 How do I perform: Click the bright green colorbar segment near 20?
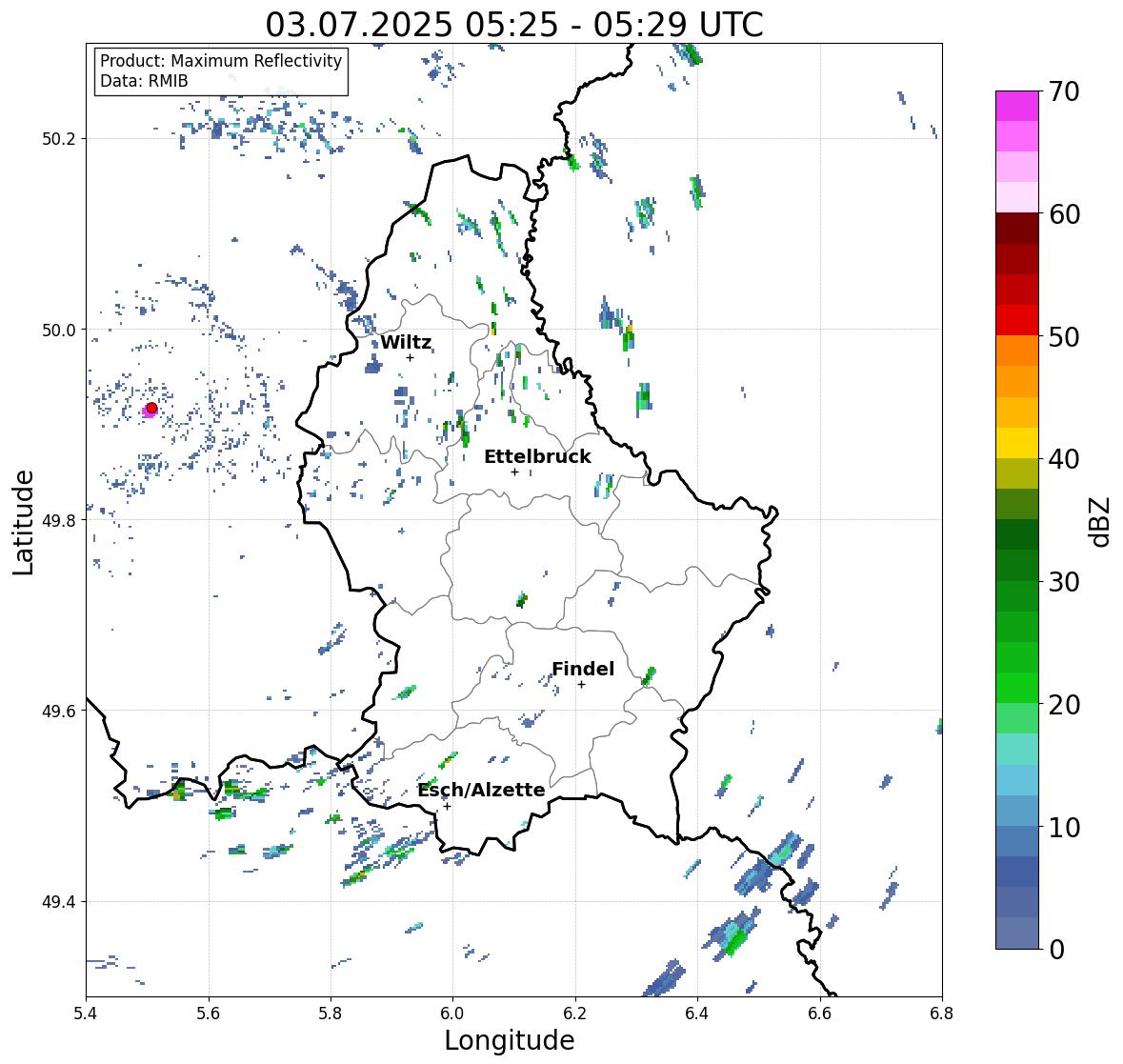pyautogui.click(x=1017, y=688)
